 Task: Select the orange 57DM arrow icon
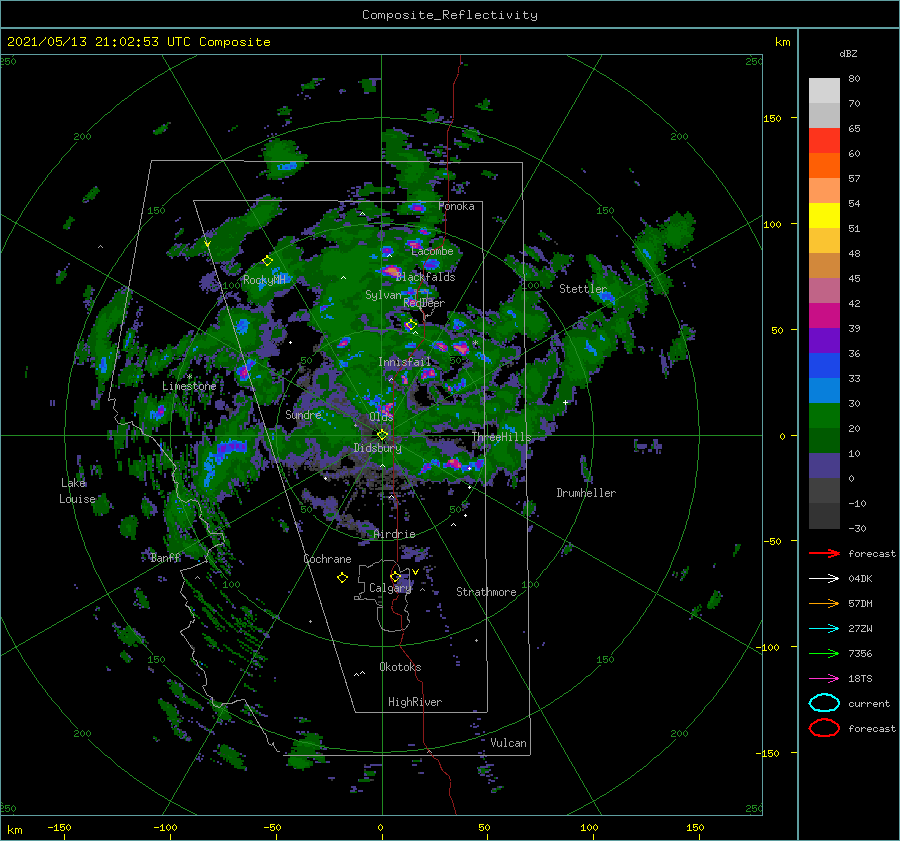824,603
